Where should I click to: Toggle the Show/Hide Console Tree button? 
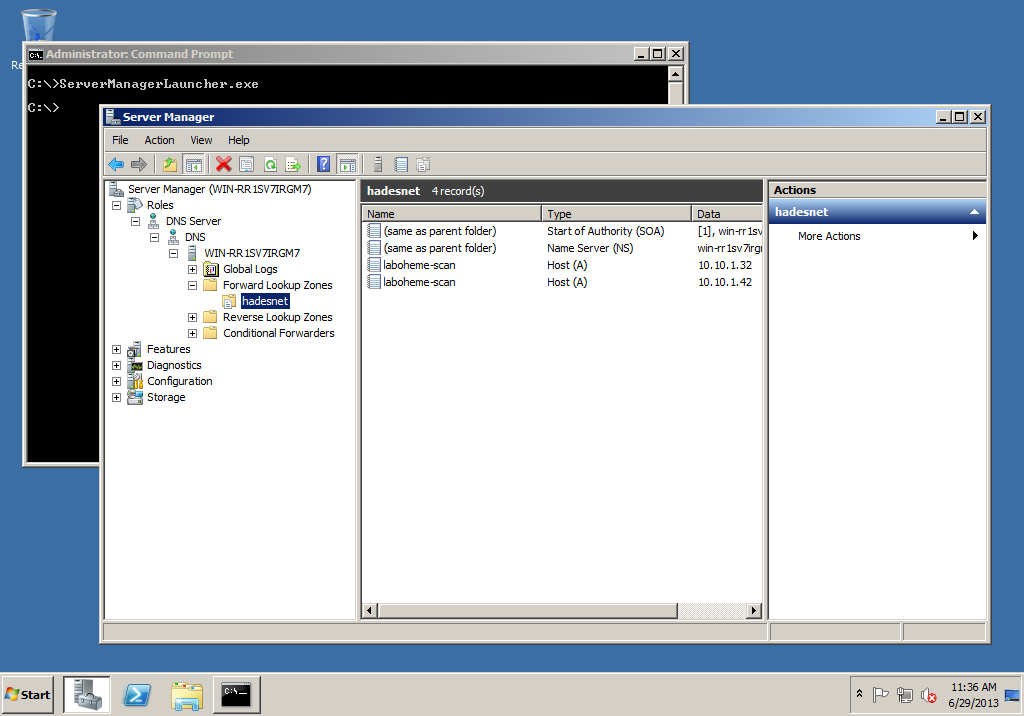(194, 165)
